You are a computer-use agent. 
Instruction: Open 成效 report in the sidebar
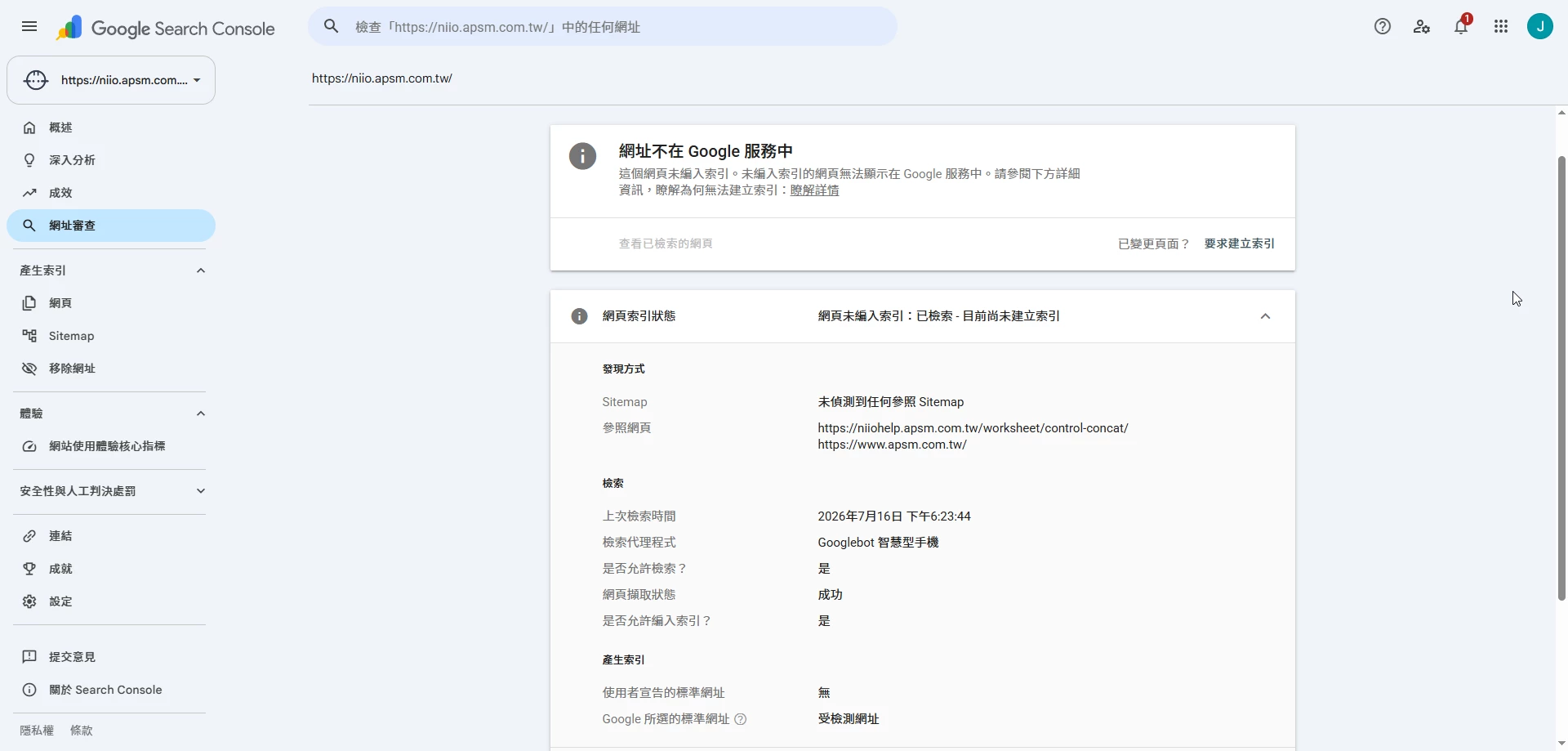click(x=111, y=193)
